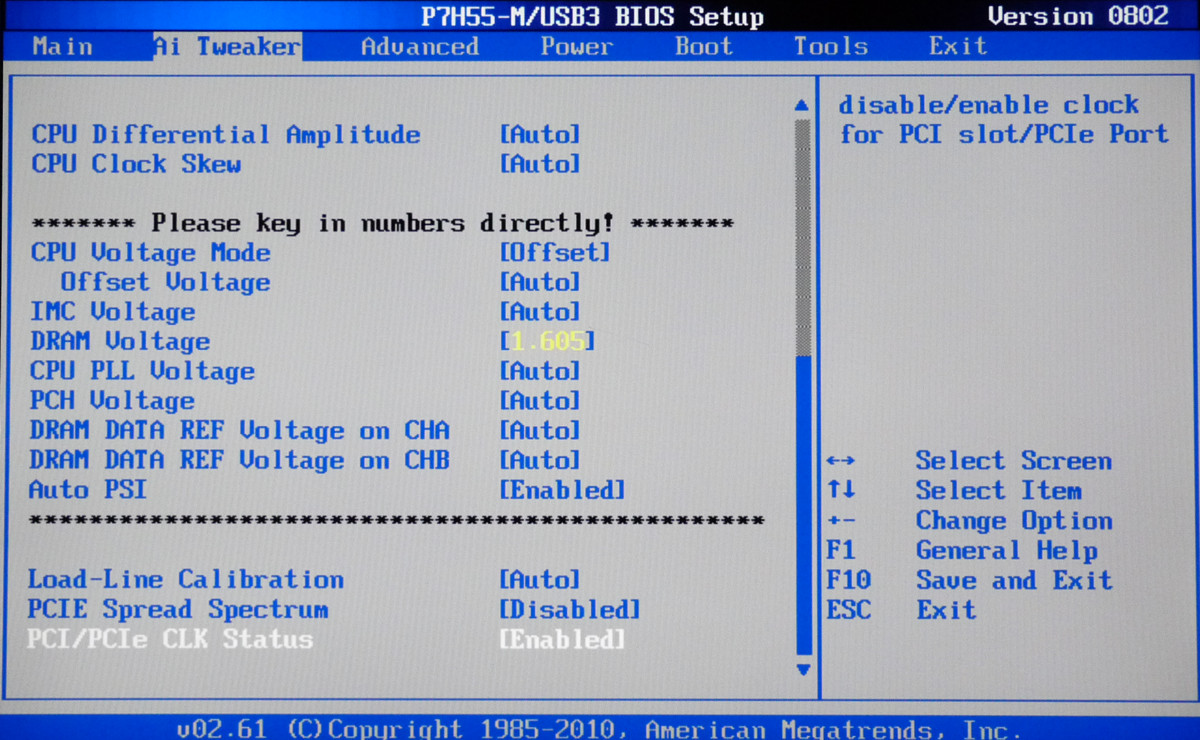
Task: Change the Load-Line Calibration value
Action: click(540, 579)
